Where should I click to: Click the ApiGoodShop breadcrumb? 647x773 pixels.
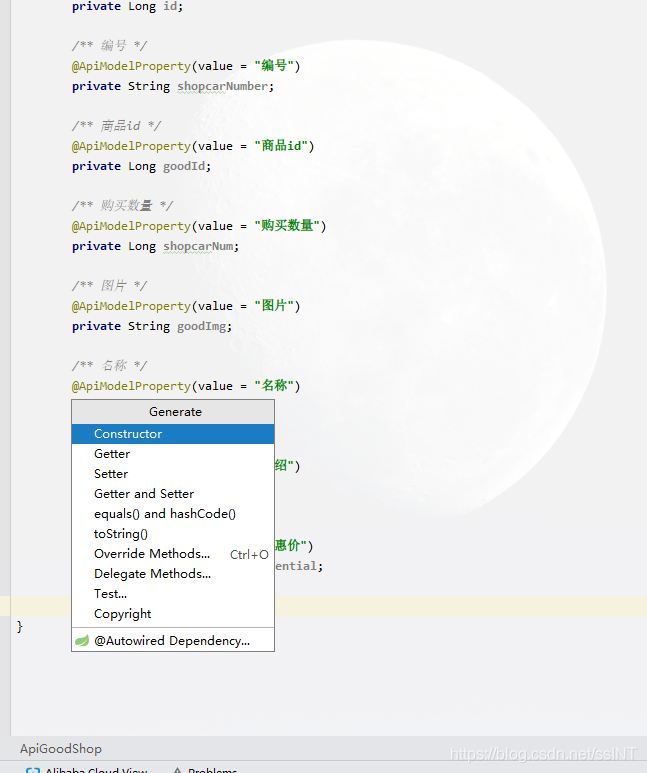pyautogui.click(x=61, y=748)
